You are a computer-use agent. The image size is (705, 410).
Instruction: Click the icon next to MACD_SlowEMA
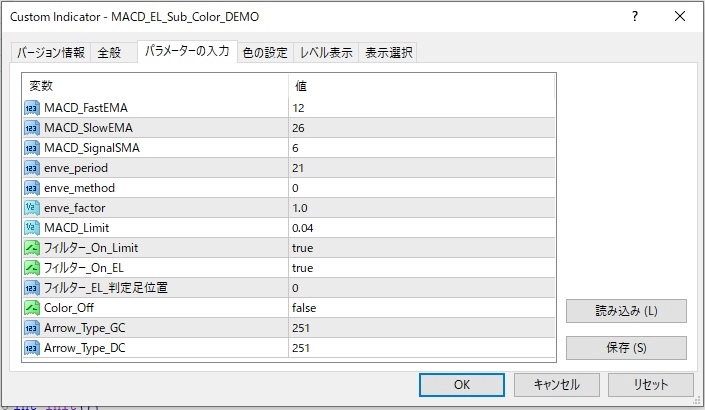tap(33, 128)
